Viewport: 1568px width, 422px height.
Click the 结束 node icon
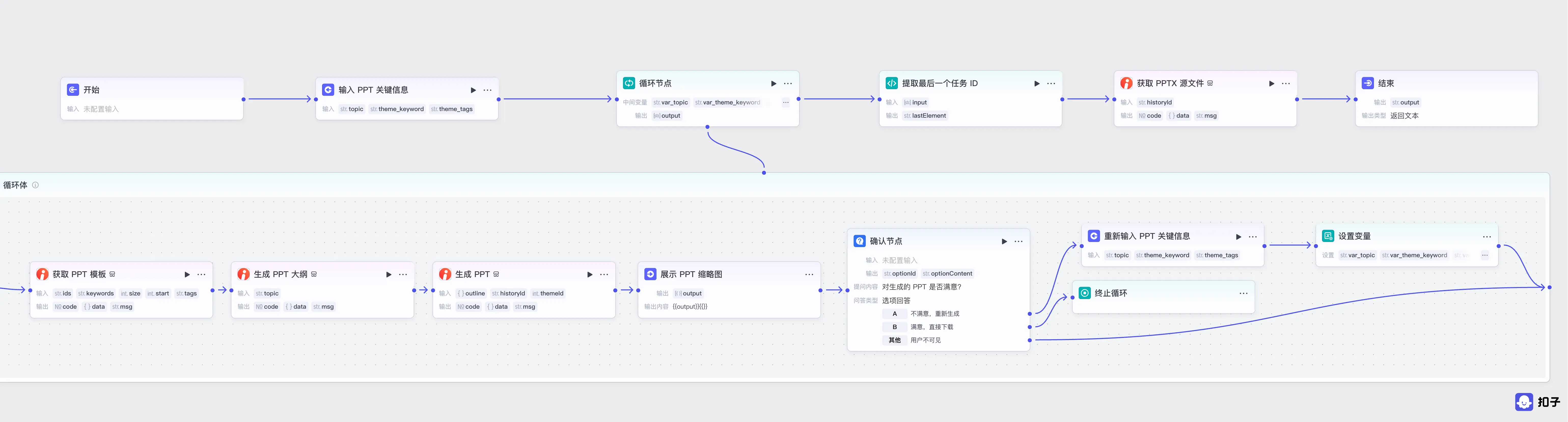tap(1368, 83)
